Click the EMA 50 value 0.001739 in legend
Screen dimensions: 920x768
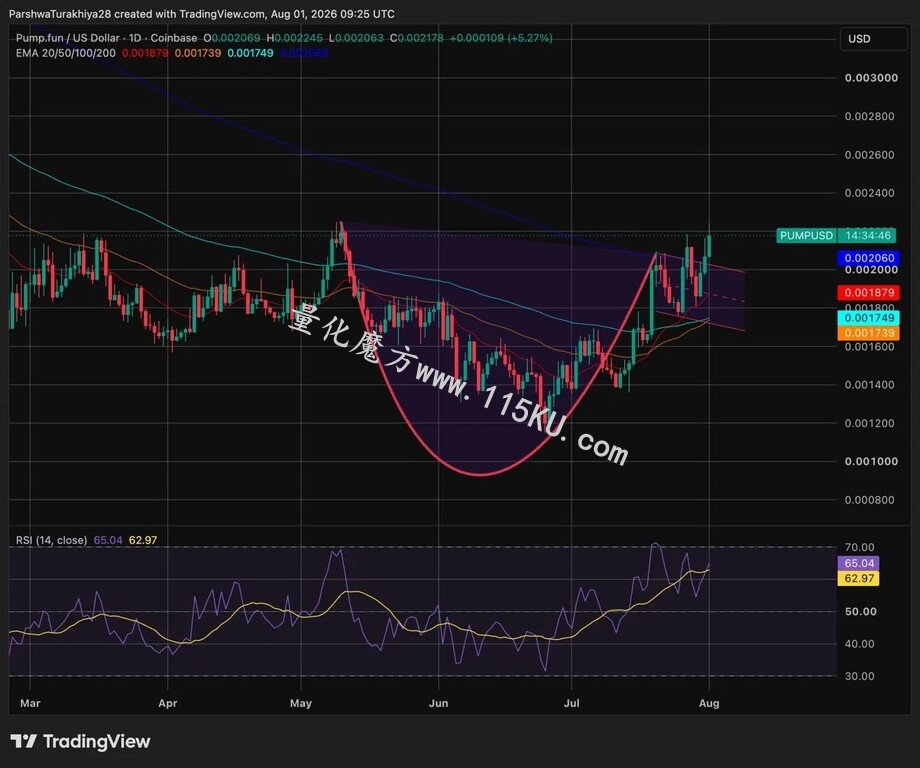pyautogui.click(x=198, y=53)
